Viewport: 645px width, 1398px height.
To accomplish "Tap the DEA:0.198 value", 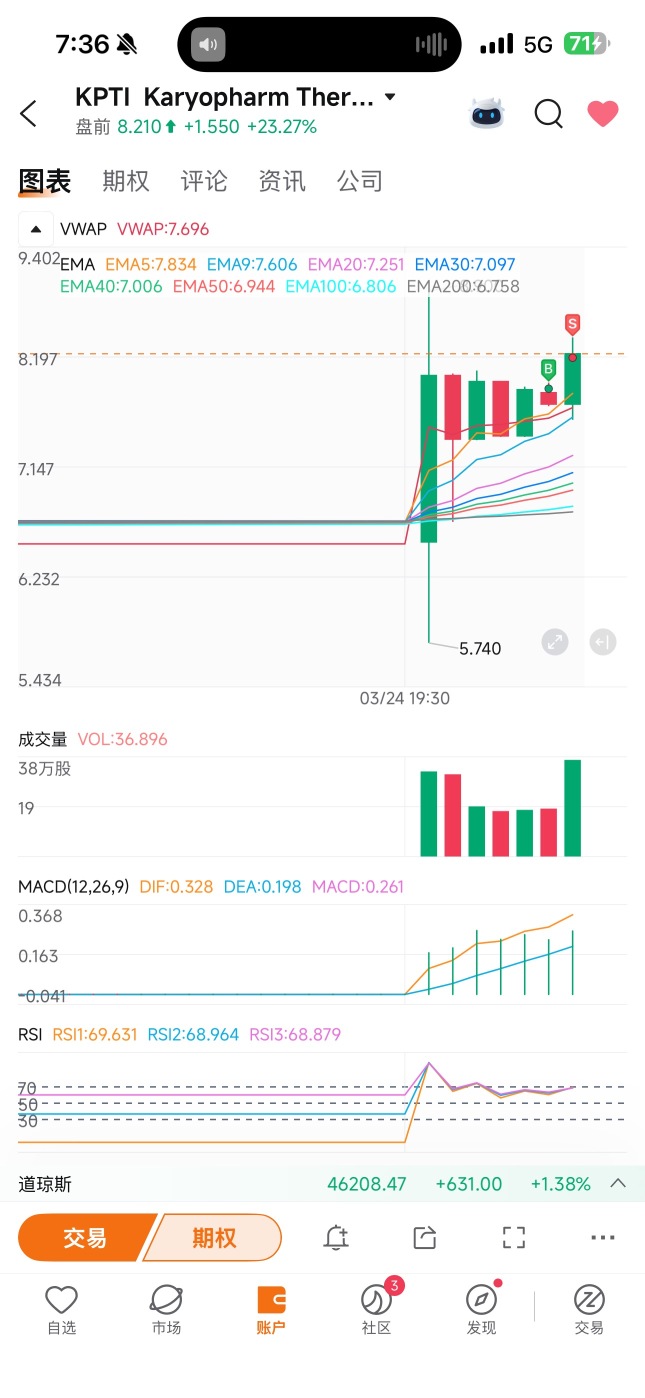I will (262, 887).
